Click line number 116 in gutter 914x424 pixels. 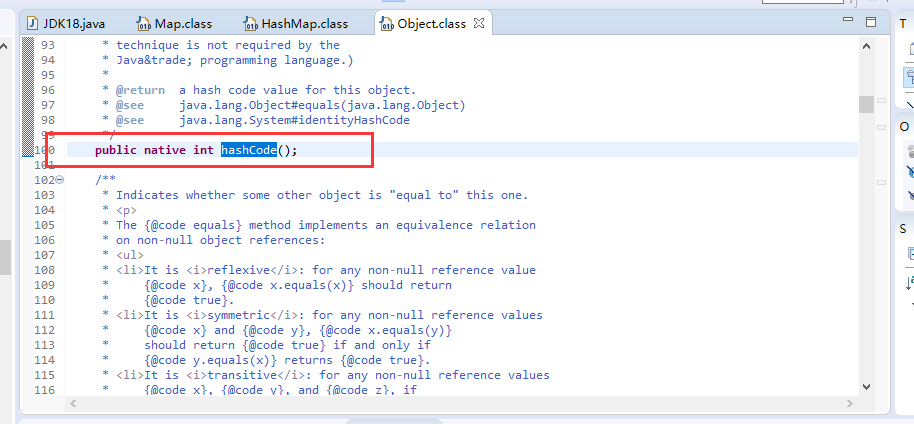[44, 389]
